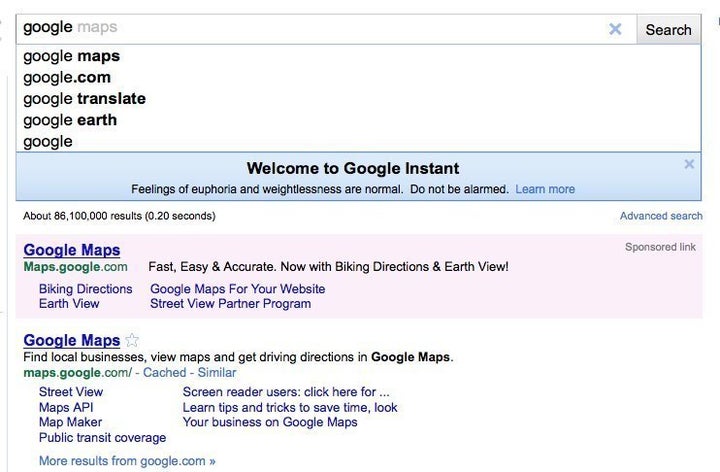Open the Street View sitelink
This screenshot has height=472, width=720.
pos(71,392)
